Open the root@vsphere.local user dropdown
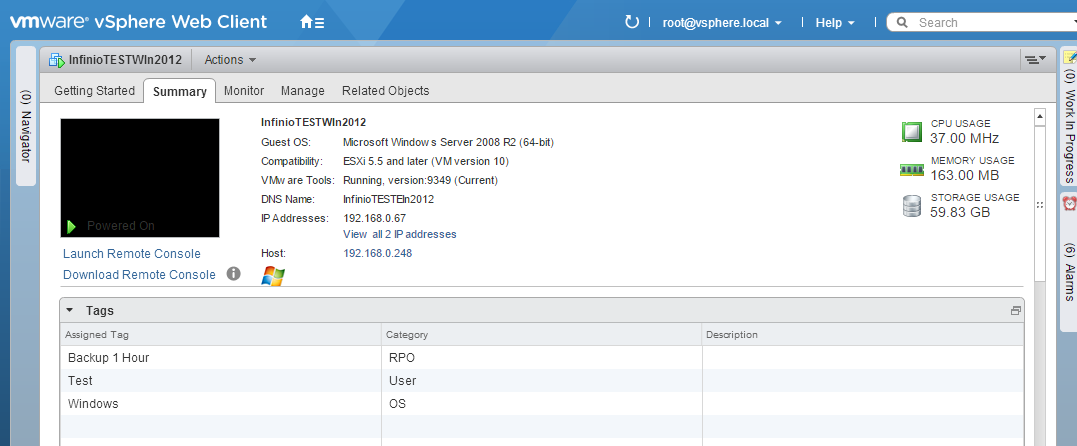Viewport: 1077px width, 446px height. 722,23
